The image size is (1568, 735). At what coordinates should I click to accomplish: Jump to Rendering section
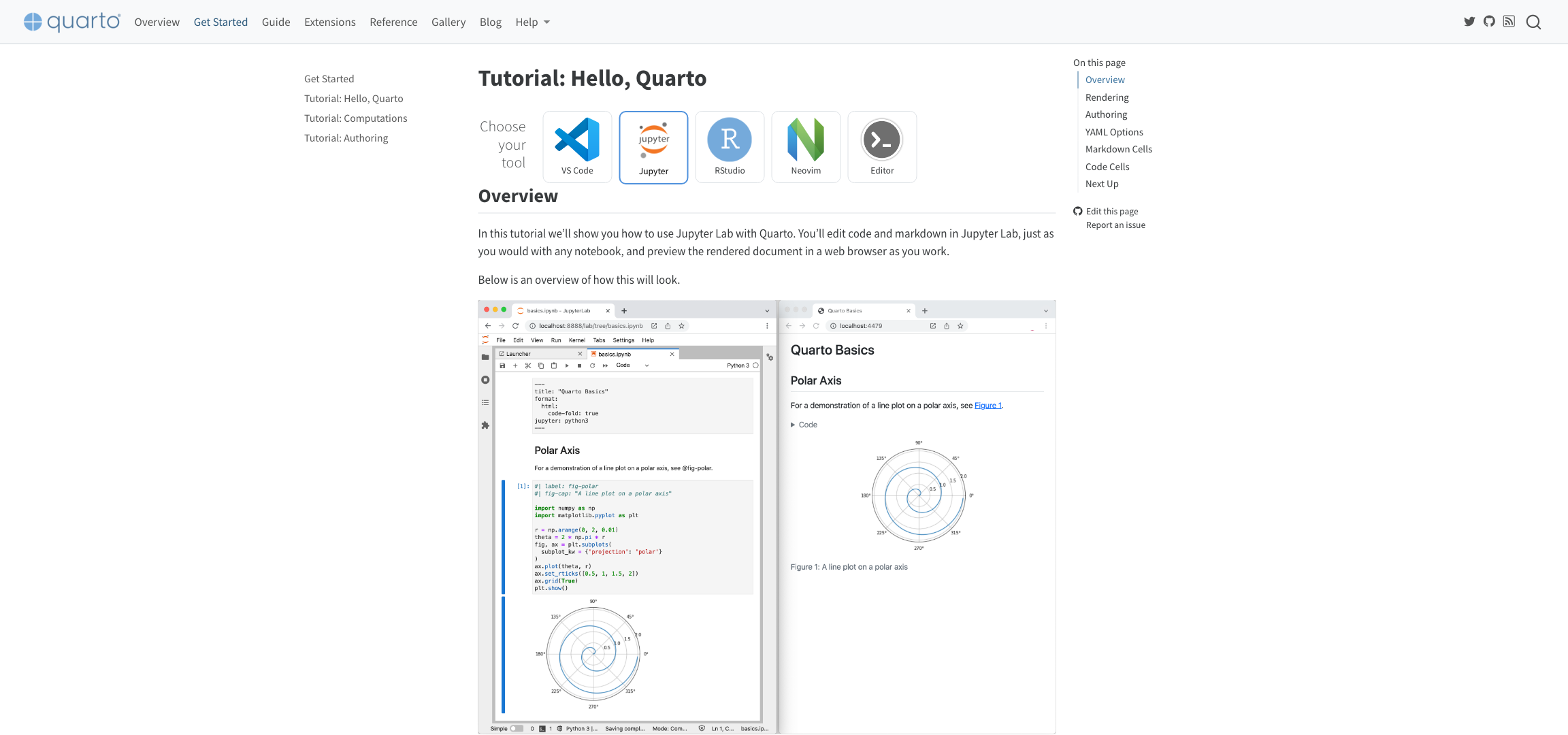1107,97
